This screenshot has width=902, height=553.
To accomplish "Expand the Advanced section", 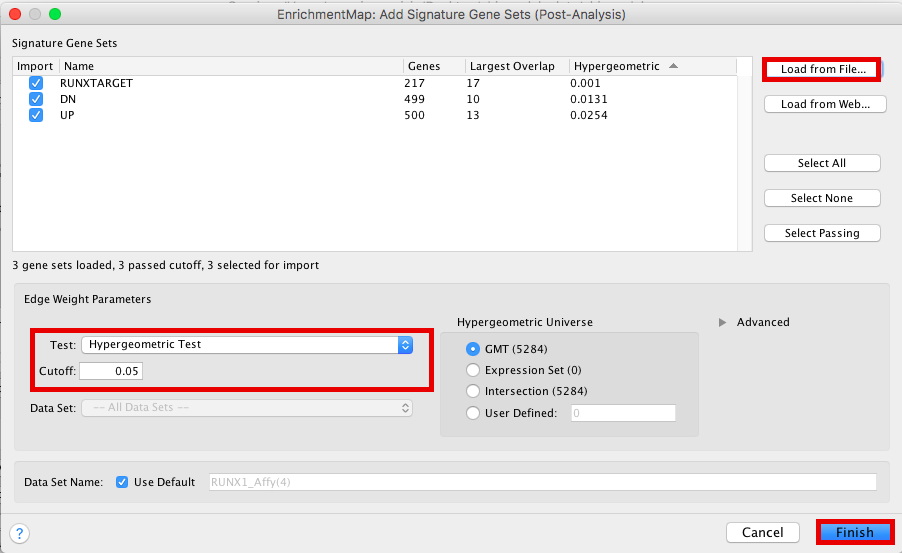I will 723,322.
